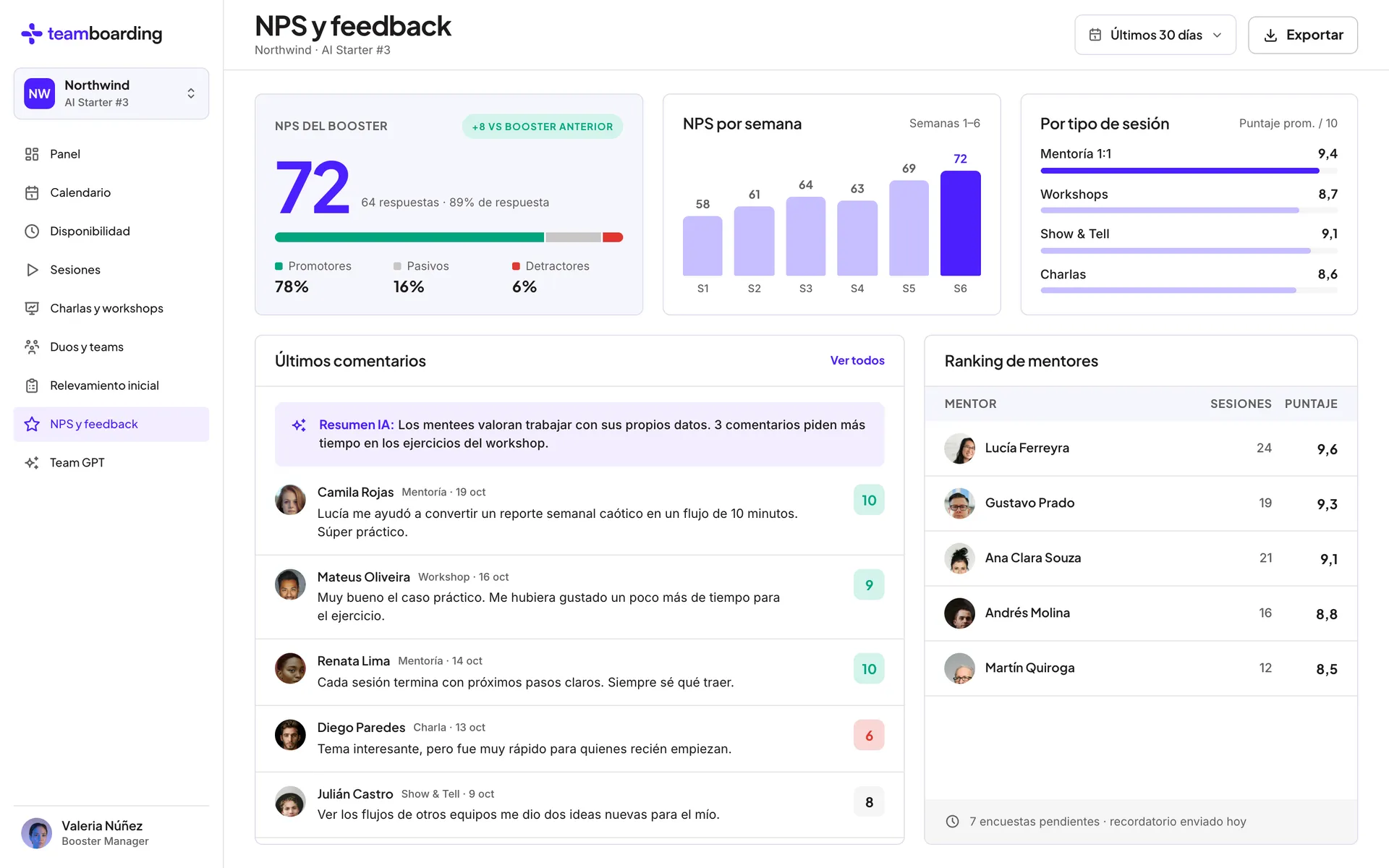
Task: Go to Panel in sidebar
Action: [111, 154]
